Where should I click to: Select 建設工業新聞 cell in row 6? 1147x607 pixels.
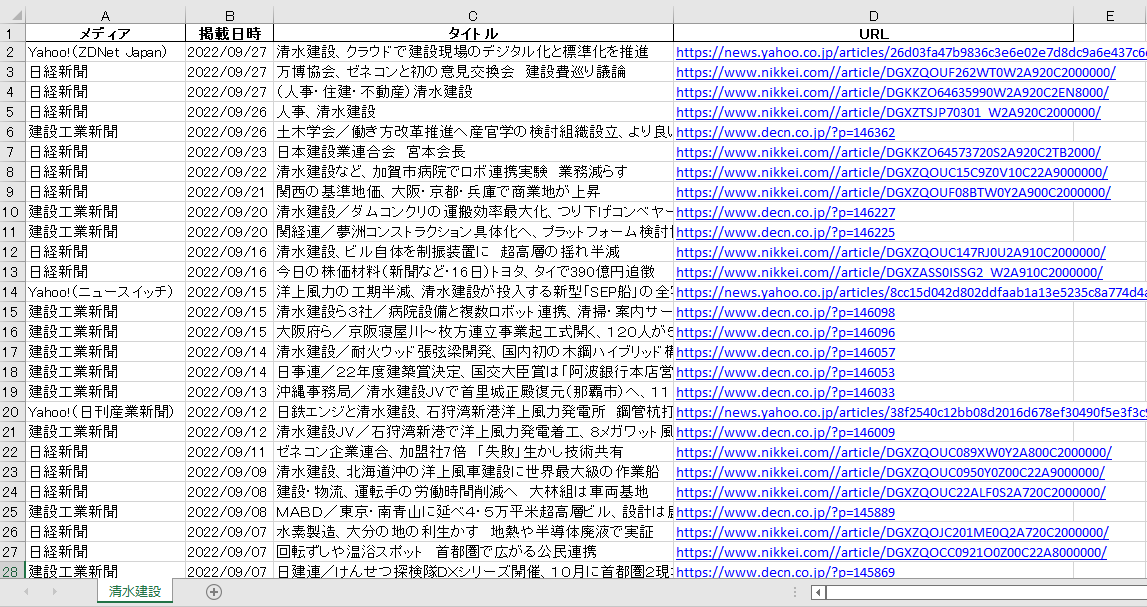pyautogui.click(x=105, y=132)
